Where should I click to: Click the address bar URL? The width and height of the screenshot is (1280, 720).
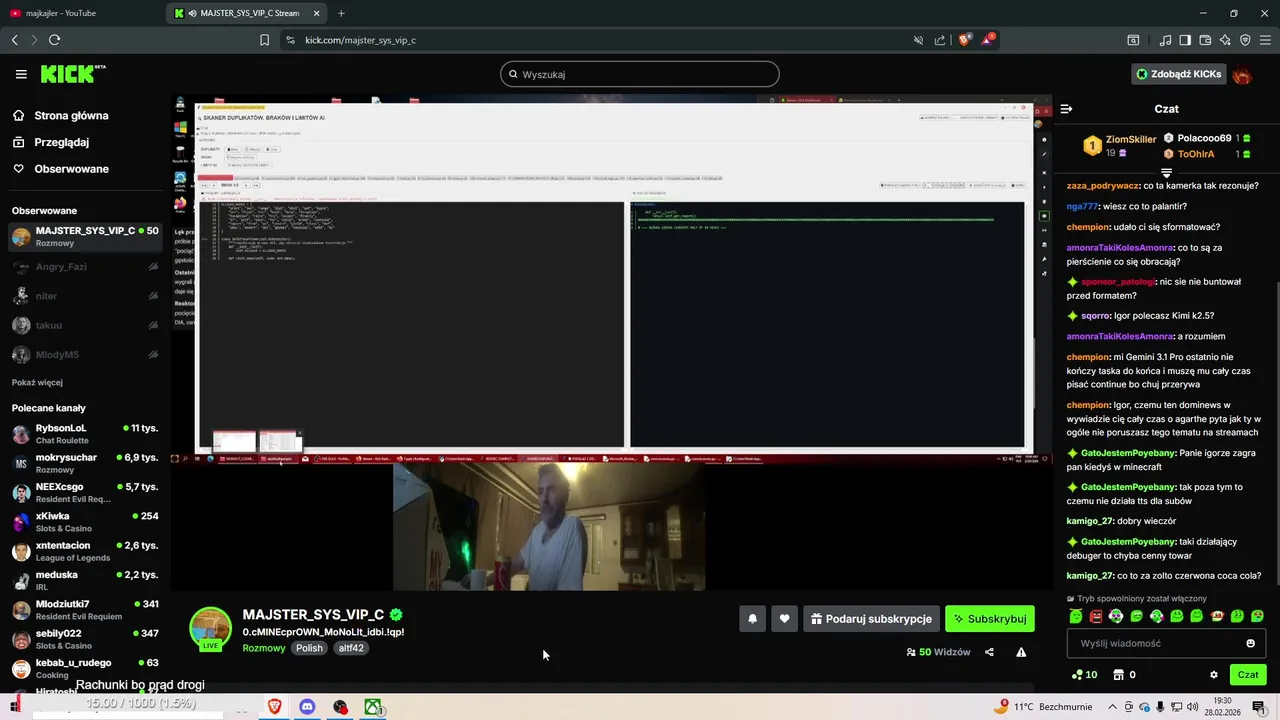point(360,40)
